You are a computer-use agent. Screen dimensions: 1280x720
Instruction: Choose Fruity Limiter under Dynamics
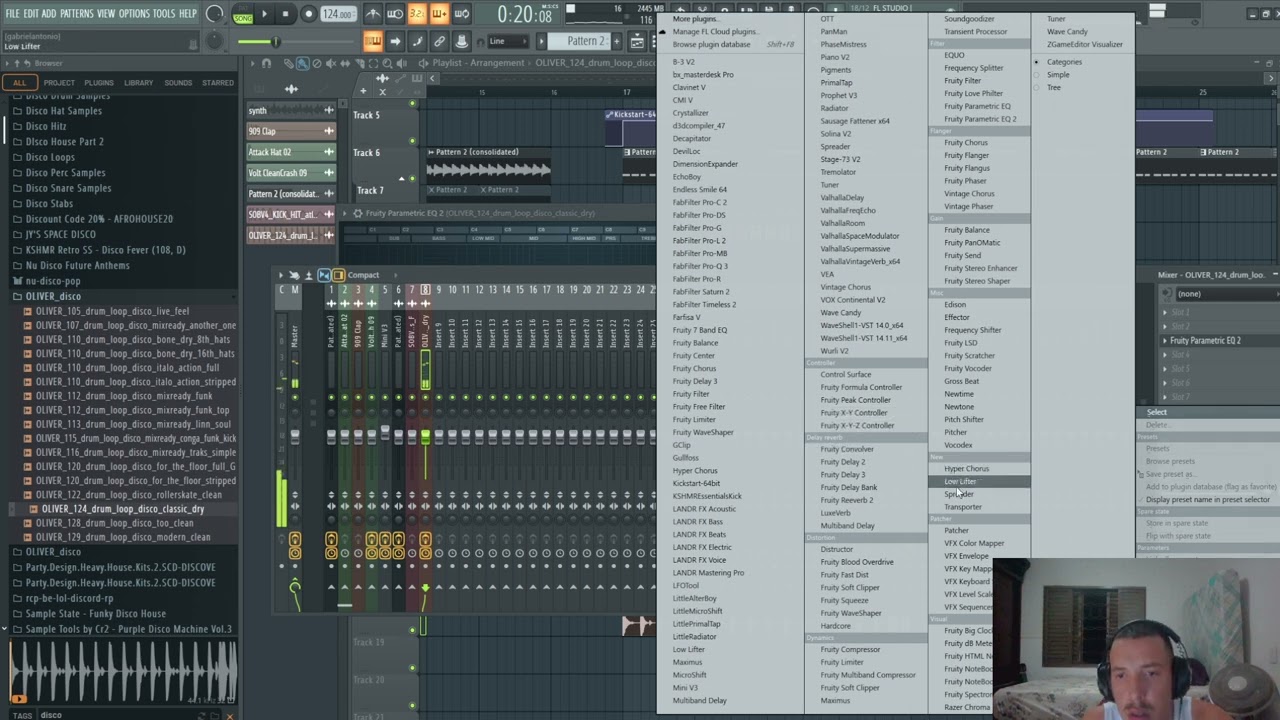click(x=842, y=662)
